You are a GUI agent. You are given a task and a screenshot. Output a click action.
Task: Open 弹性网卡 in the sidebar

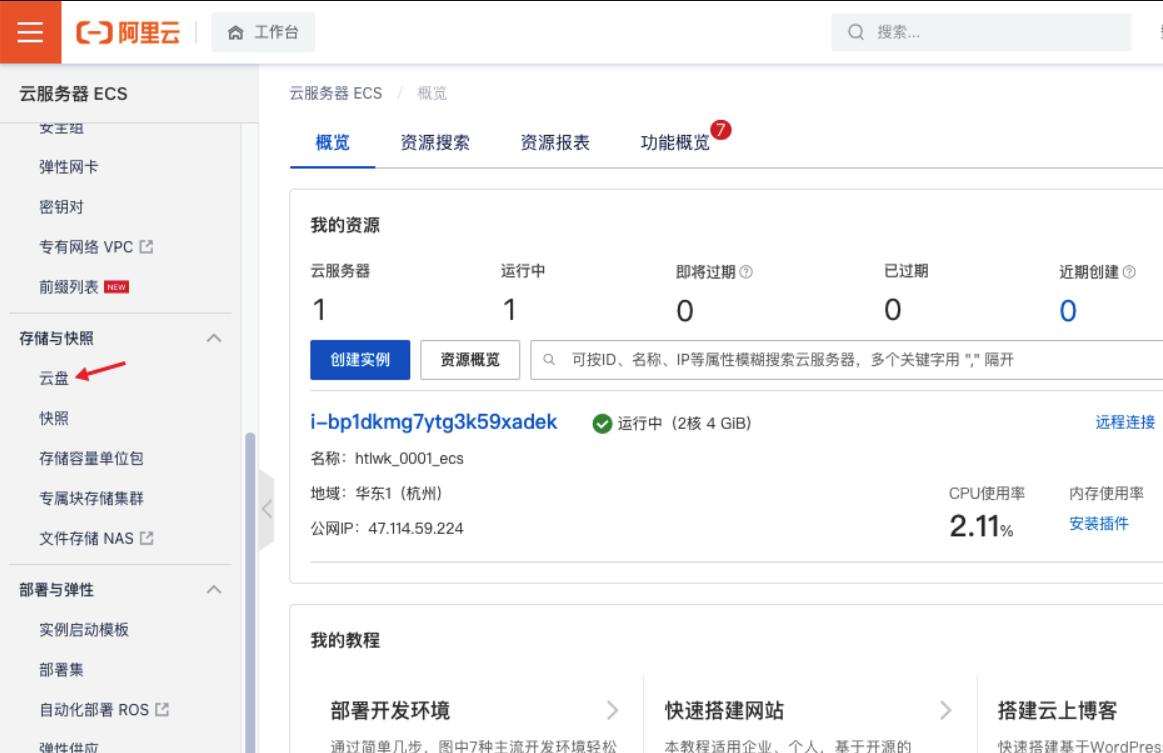68,167
